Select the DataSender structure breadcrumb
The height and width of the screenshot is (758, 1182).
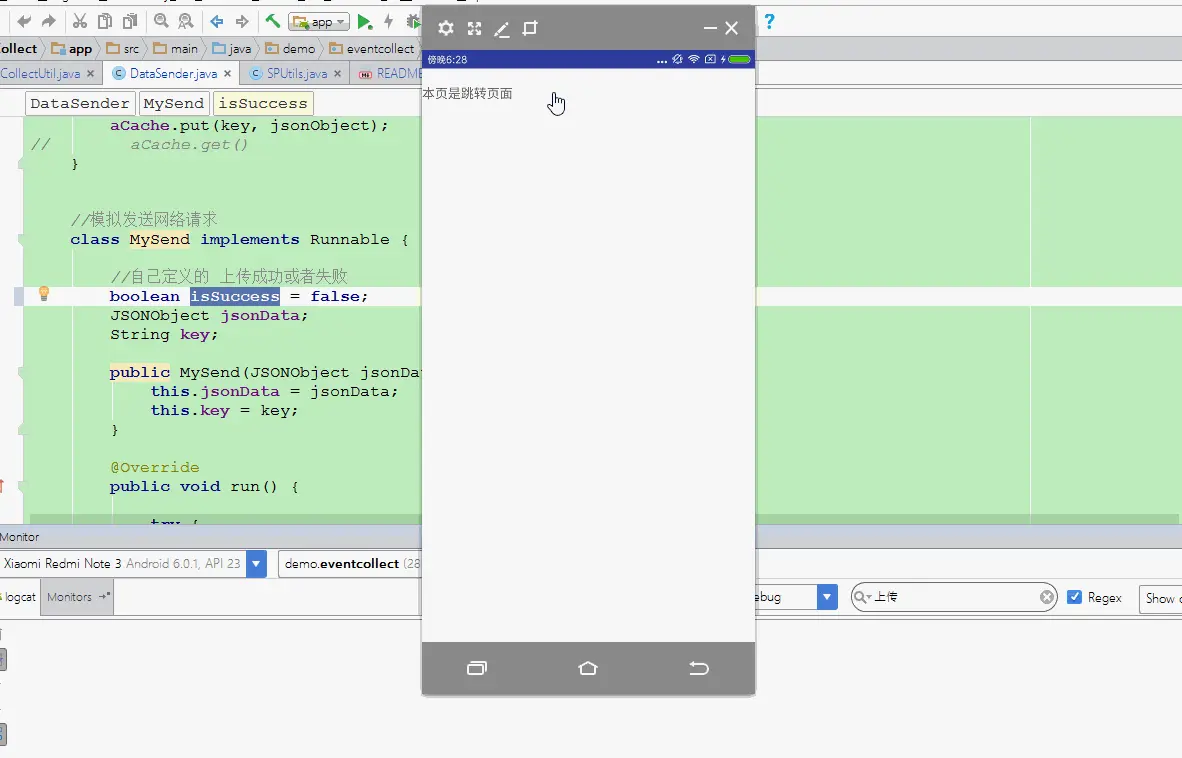pos(80,103)
